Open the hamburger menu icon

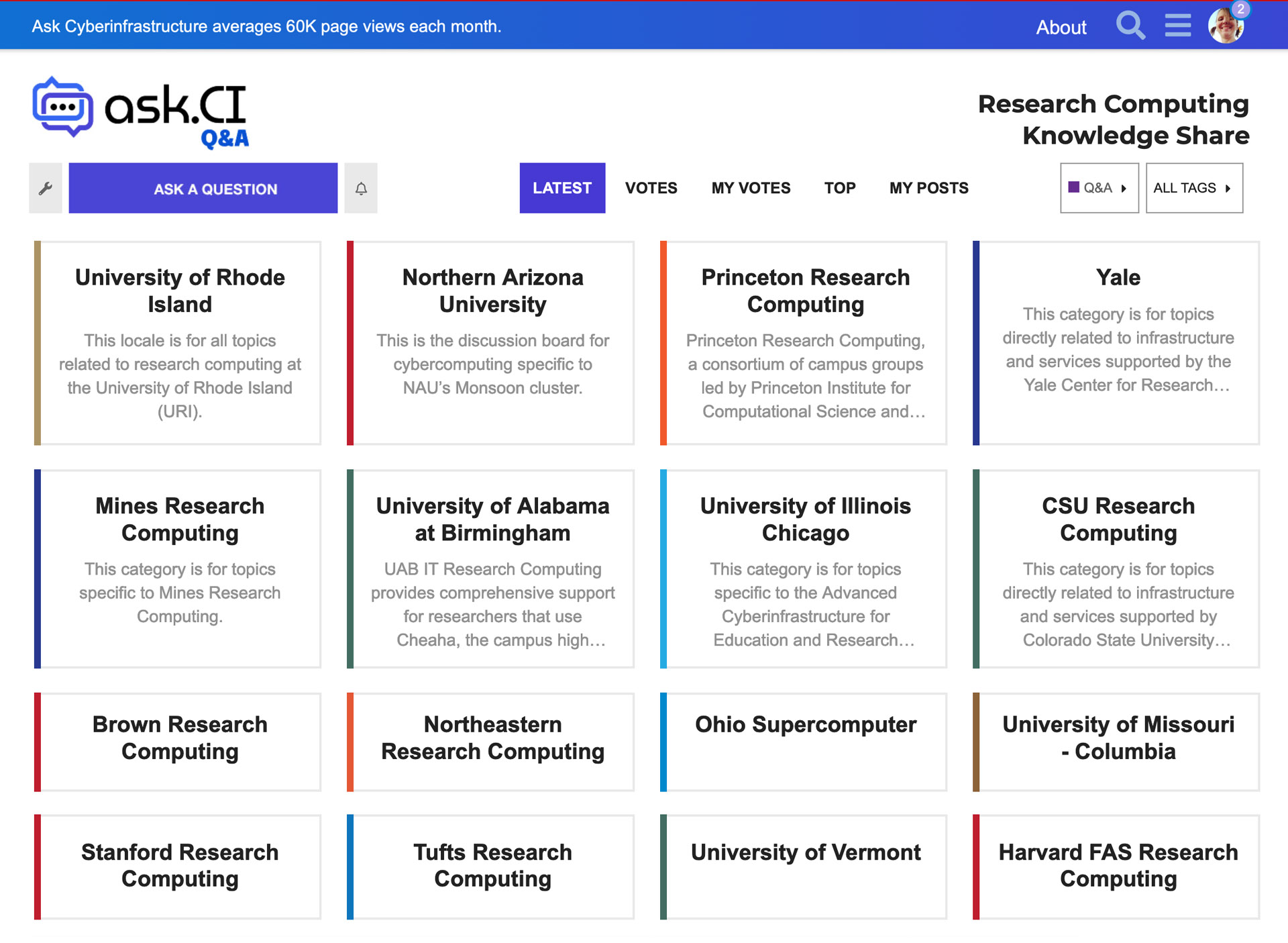pos(1177,26)
